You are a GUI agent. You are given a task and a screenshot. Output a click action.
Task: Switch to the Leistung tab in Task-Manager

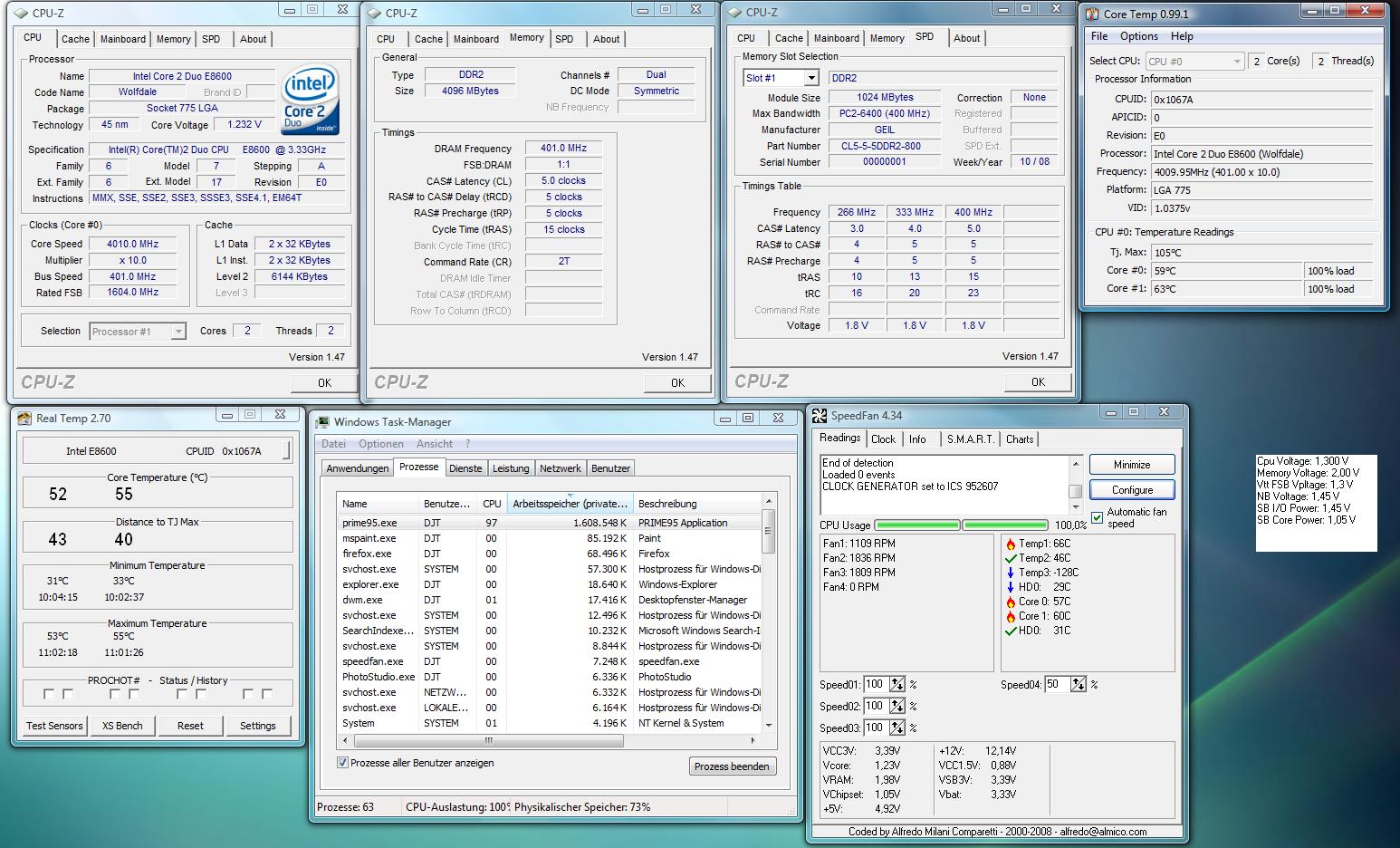[510, 468]
